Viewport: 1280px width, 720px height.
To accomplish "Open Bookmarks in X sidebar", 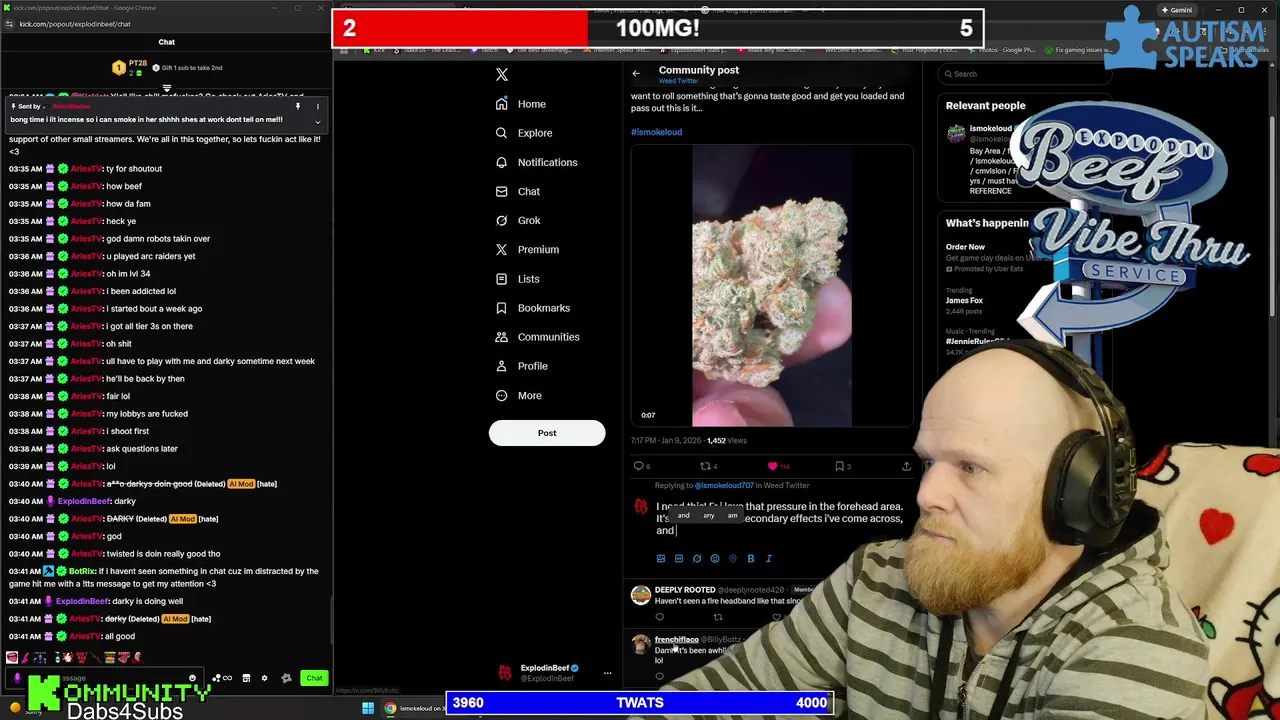I will click(533, 308).
